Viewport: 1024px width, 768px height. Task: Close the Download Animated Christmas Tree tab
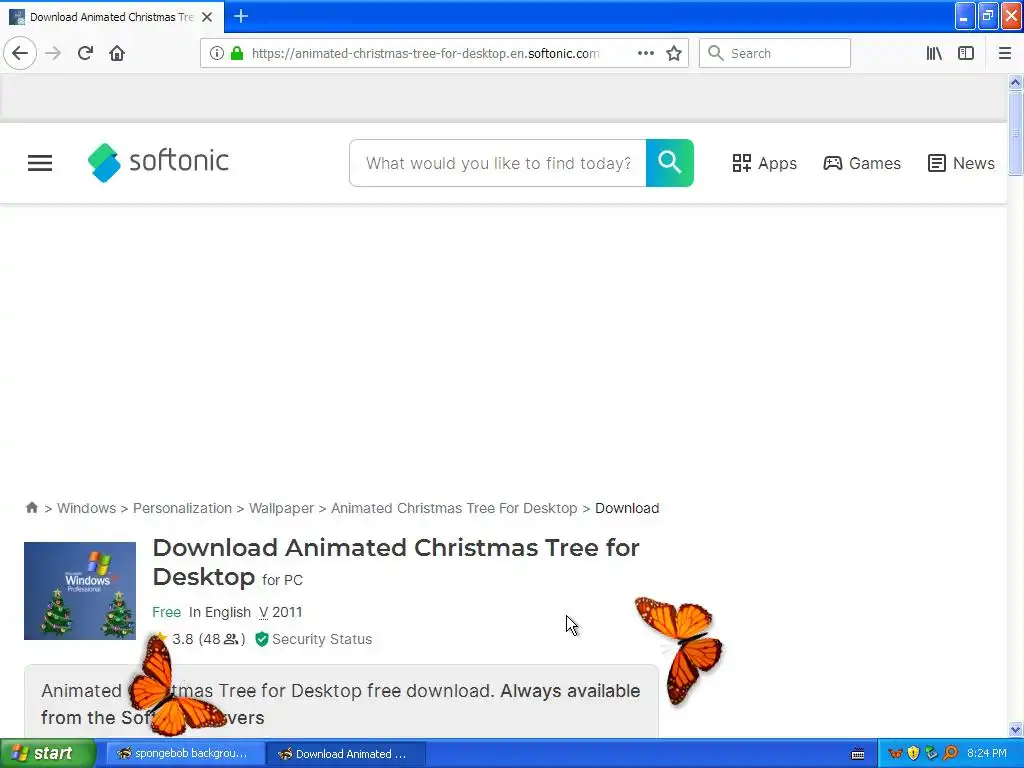coord(207,17)
